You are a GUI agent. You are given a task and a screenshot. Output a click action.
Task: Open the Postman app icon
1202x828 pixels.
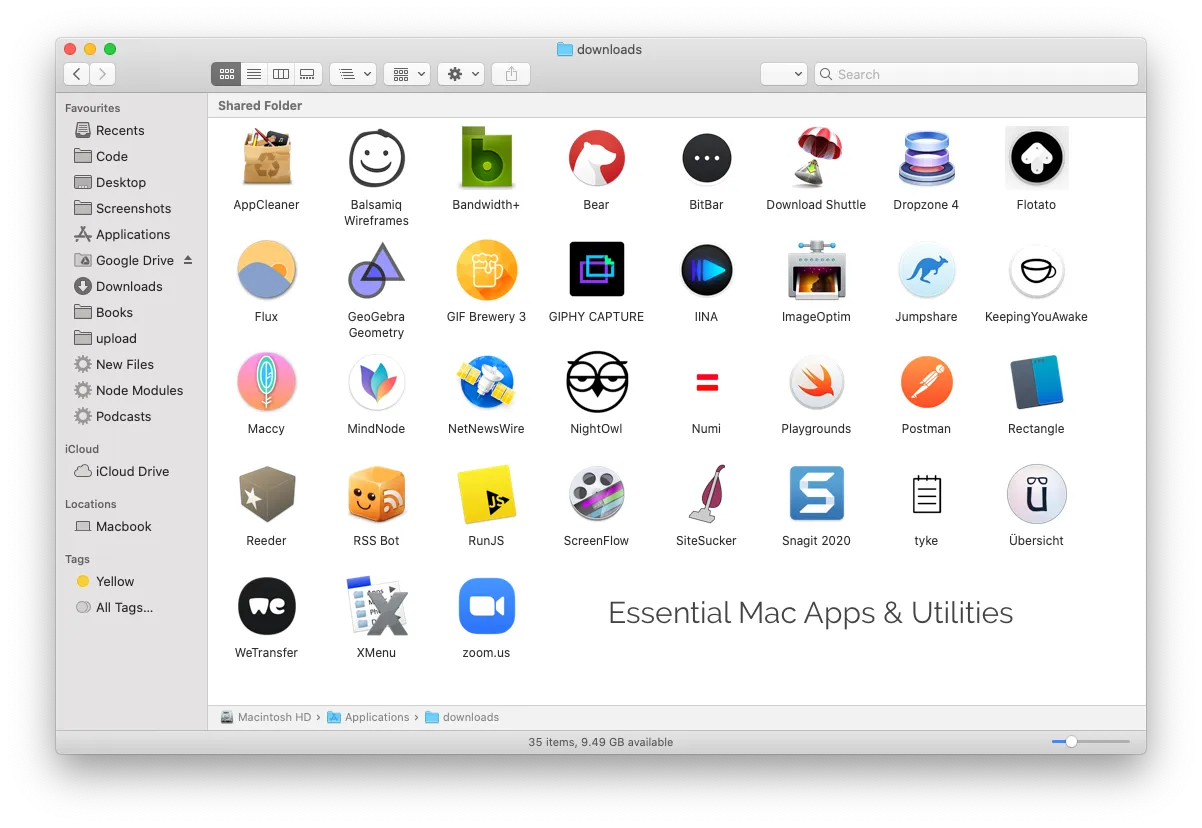click(926, 381)
